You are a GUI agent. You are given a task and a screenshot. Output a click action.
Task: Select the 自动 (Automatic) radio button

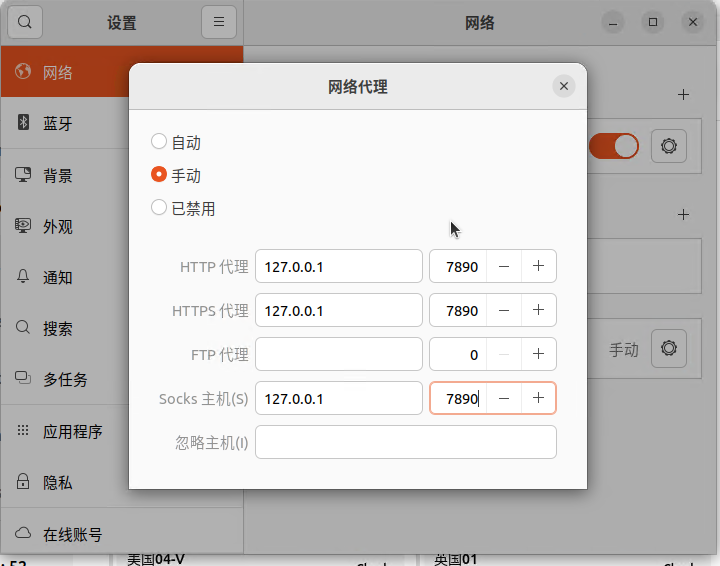pos(159,142)
